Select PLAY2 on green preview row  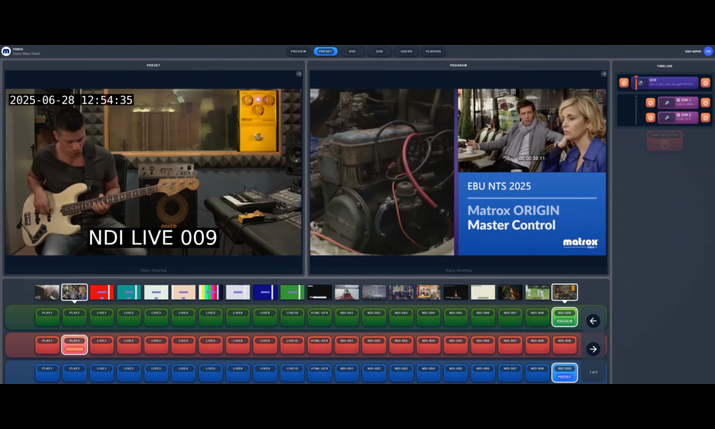(74, 317)
